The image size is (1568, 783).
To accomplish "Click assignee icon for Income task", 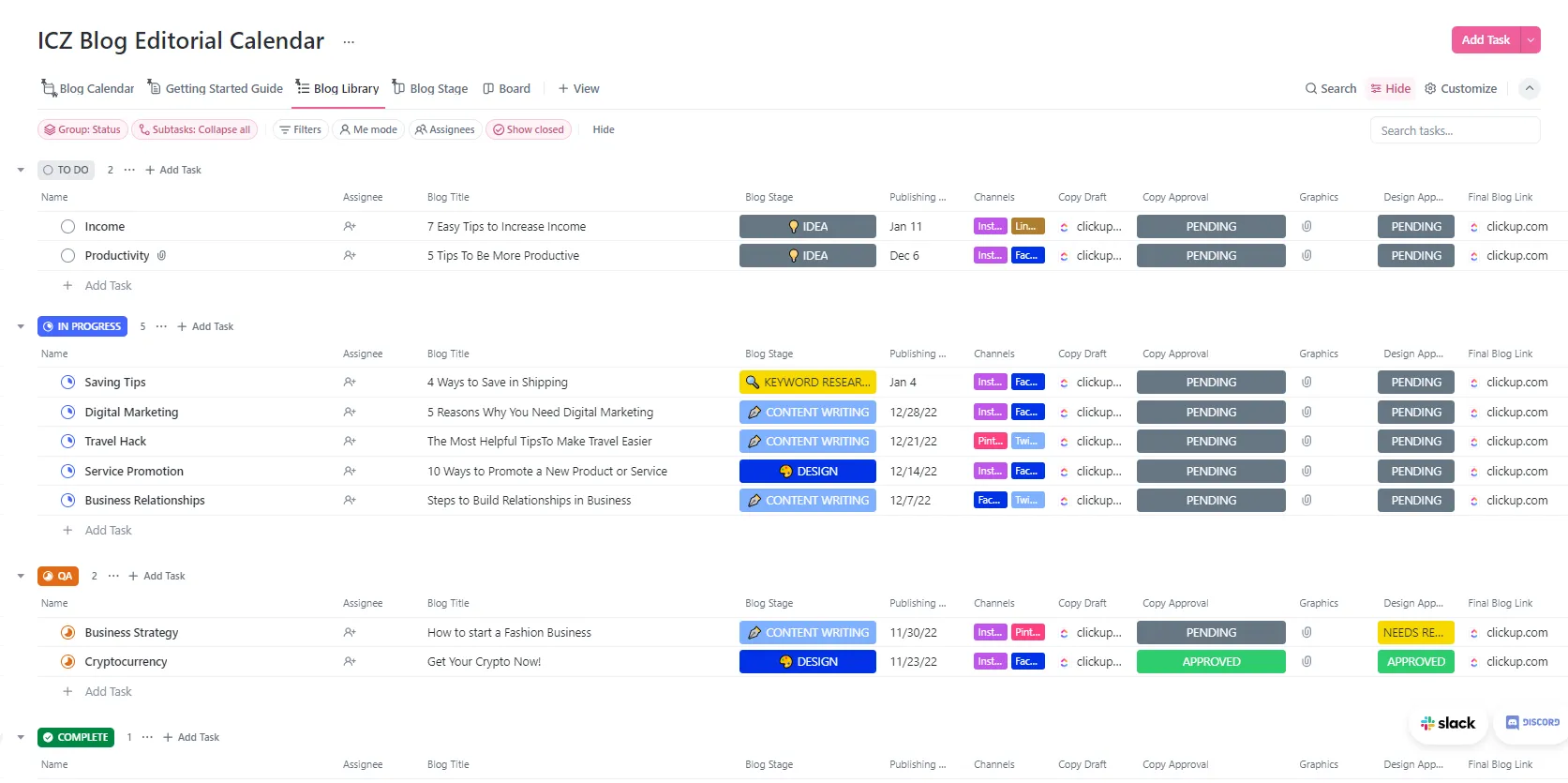I will [x=350, y=227].
